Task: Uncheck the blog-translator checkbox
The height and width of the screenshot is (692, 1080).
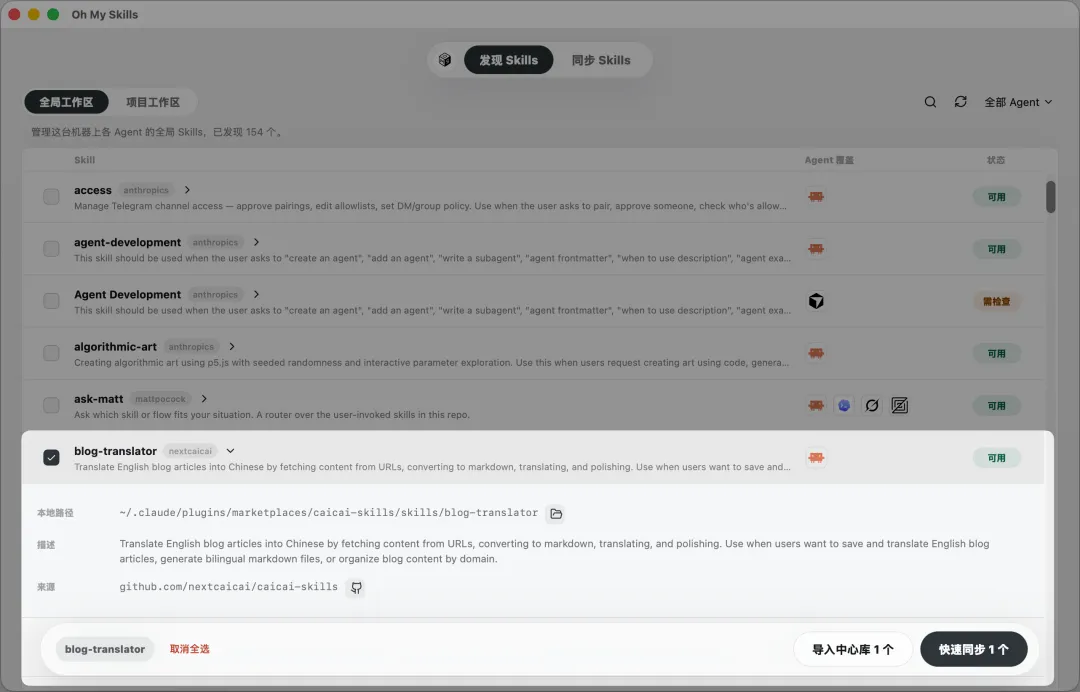Action: pyautogui.click(x=52, y=457)
